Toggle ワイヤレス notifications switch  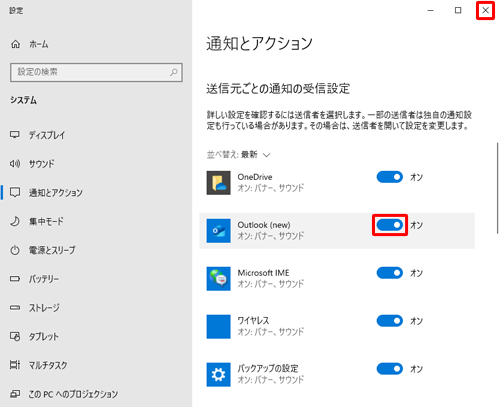[390, 321]
